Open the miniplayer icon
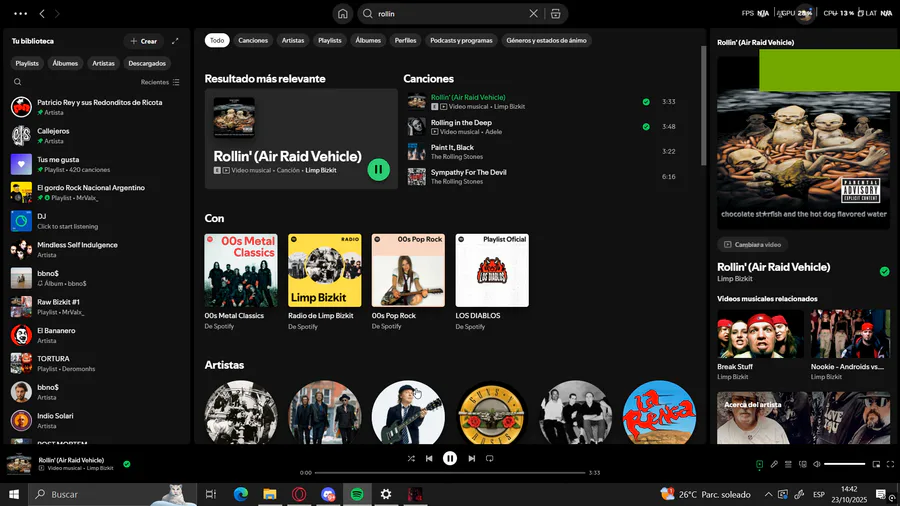This screenshot has width=900, height=506. 876,464
